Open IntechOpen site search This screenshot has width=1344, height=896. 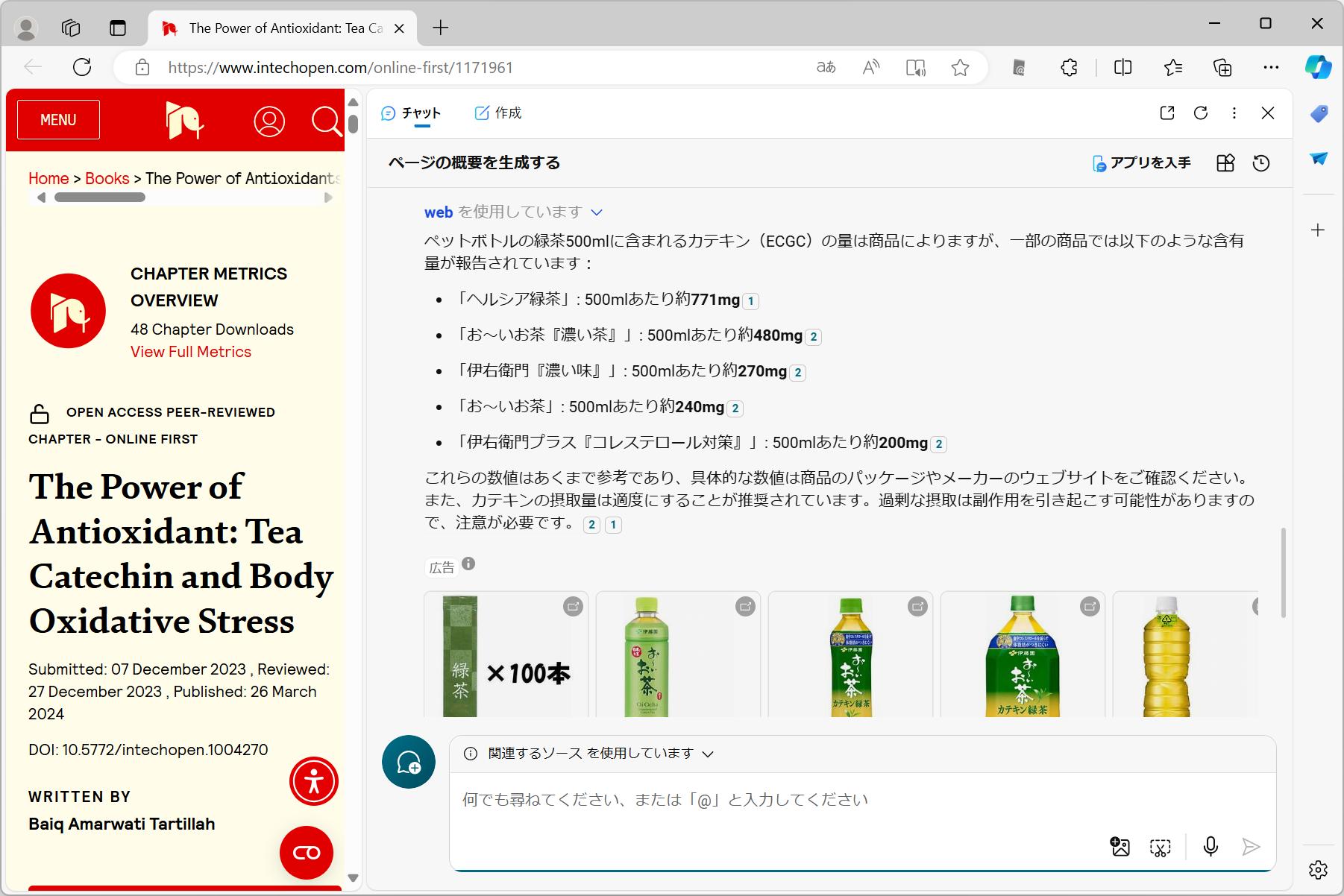pyautogui.click(x=326, y=121)
